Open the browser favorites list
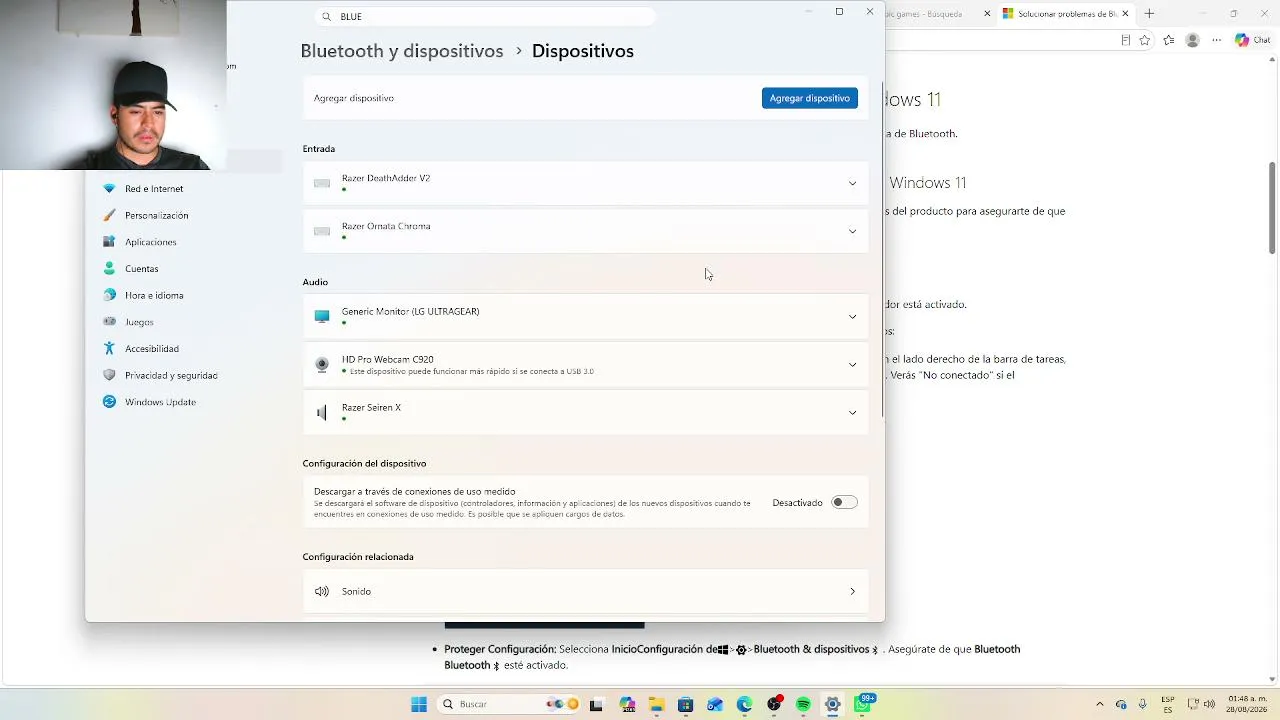 [x=1169, y=40]
